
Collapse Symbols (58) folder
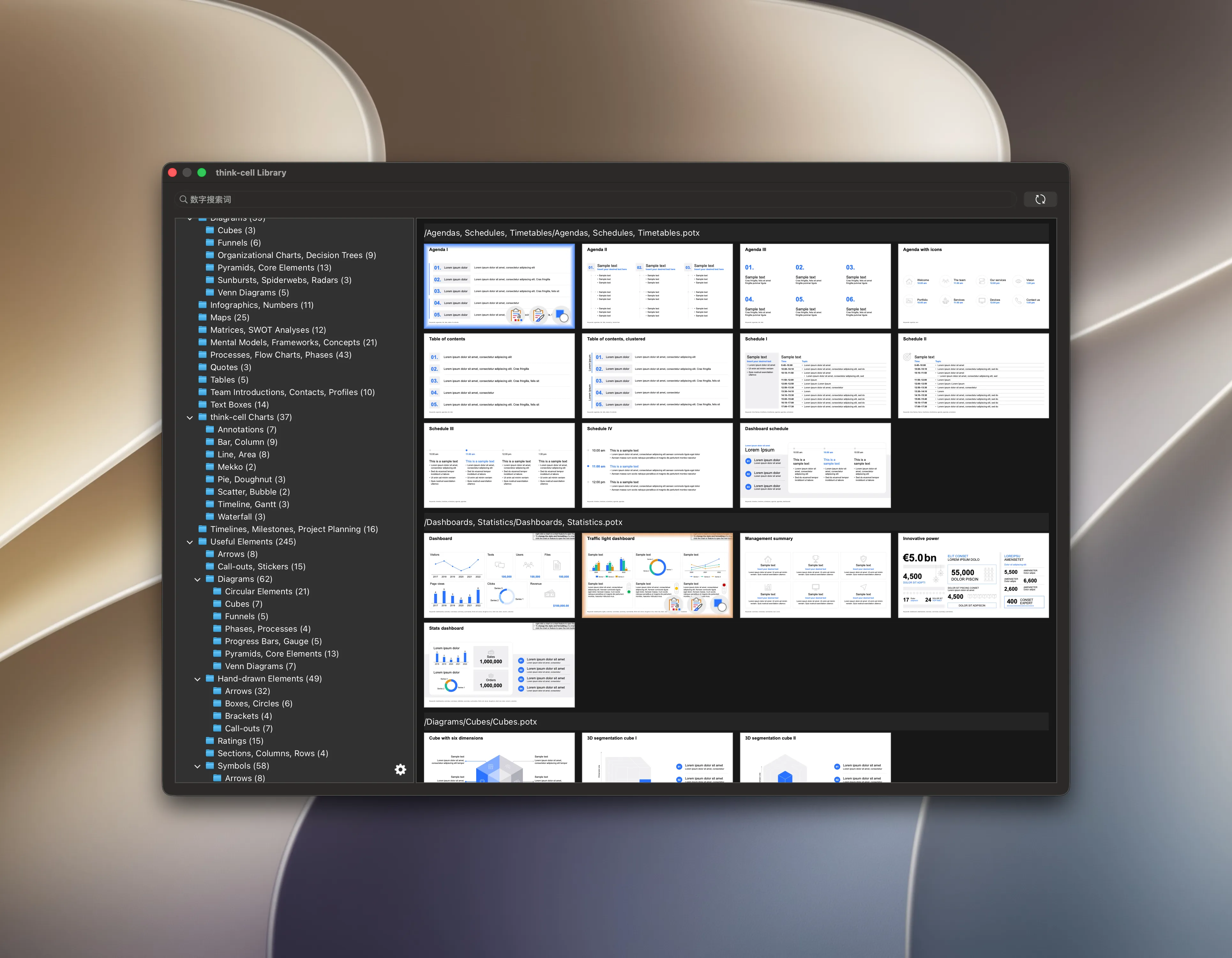pos(198,766)
